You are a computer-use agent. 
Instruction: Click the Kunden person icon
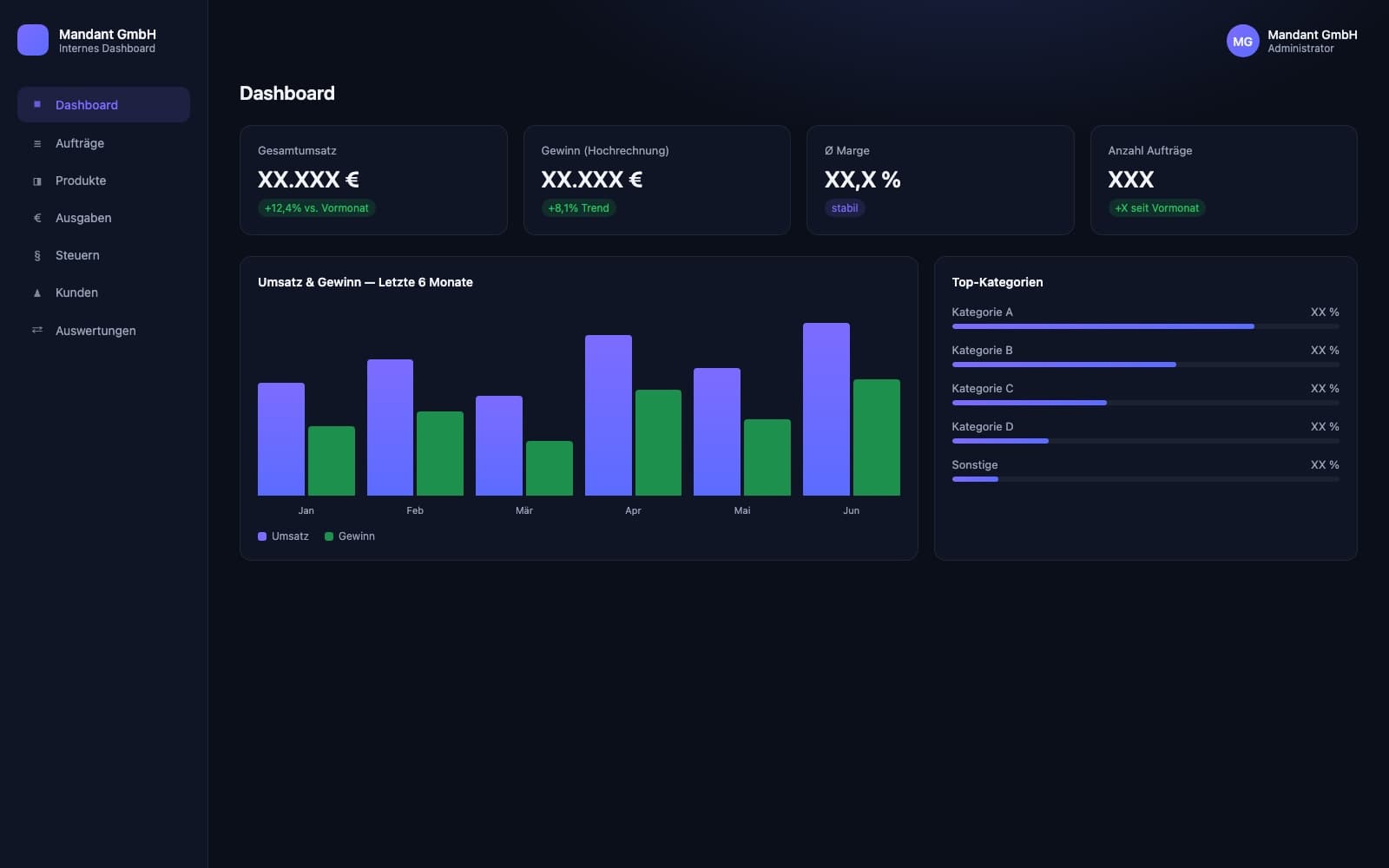pyautogui.click(x=37, y=293)
